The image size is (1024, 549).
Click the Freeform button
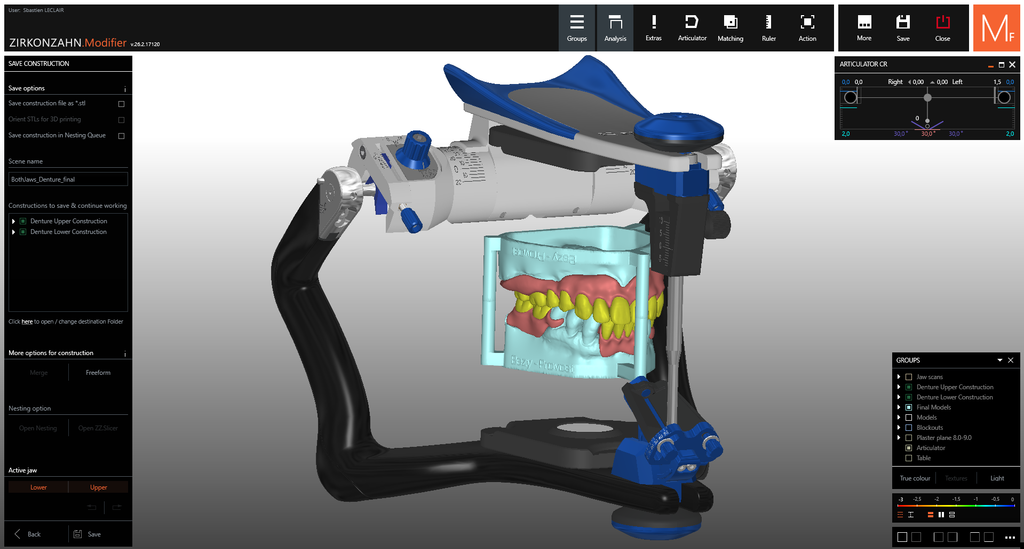[98, 373]
